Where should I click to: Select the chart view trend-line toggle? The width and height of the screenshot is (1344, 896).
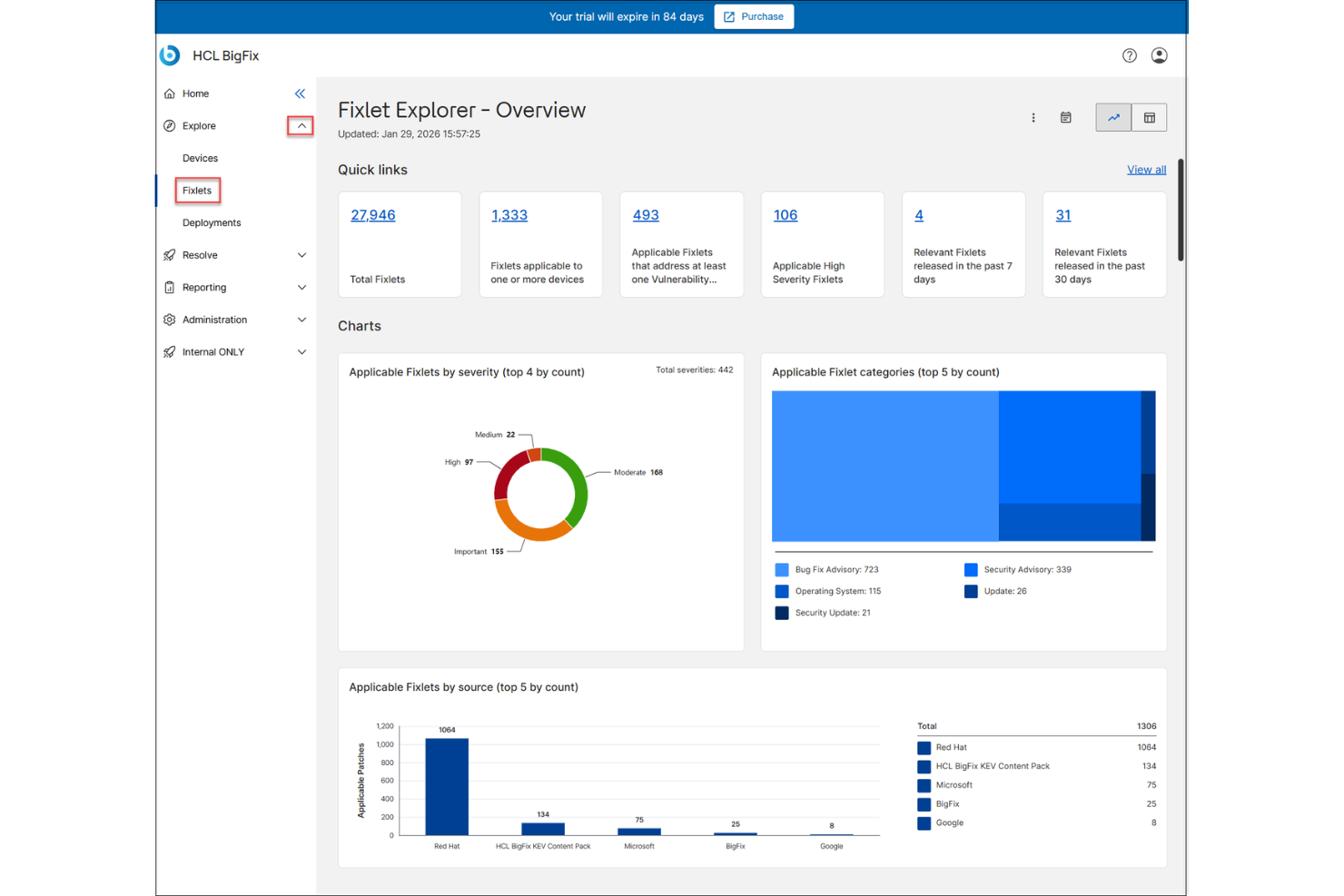coord(1113,117)
